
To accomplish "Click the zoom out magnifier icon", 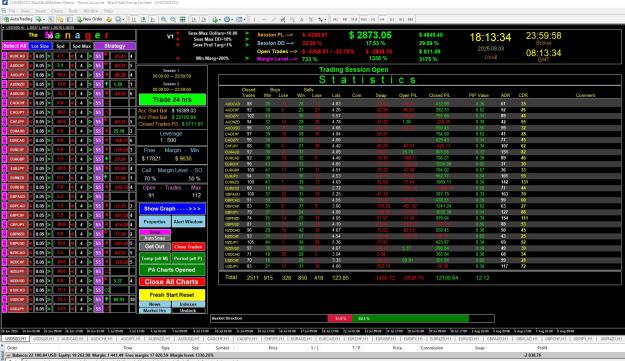I will (x=173, y=19).
